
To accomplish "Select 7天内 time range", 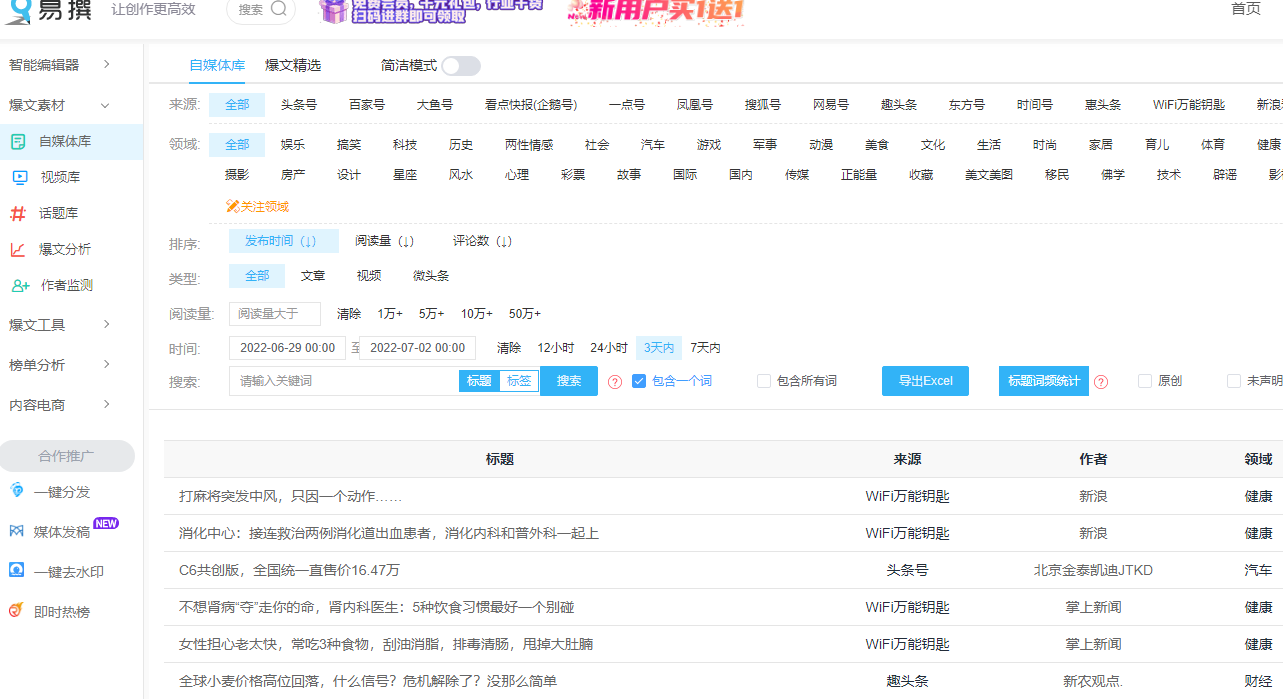I will click(x=705, y=348).
